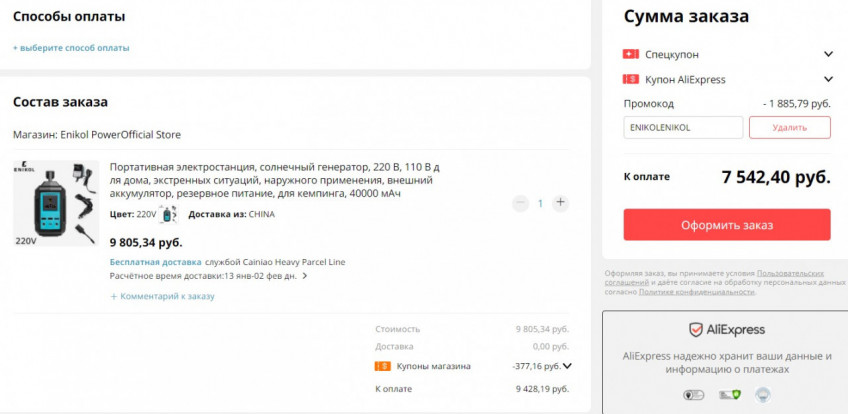
Task: Expand the Купоны магазина discount arrow
Action: click(567, 366)
